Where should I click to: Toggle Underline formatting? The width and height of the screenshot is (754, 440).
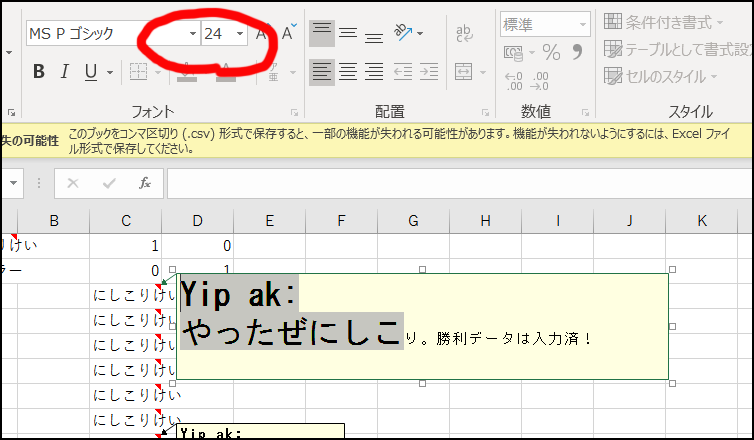(x=90, y=72)
